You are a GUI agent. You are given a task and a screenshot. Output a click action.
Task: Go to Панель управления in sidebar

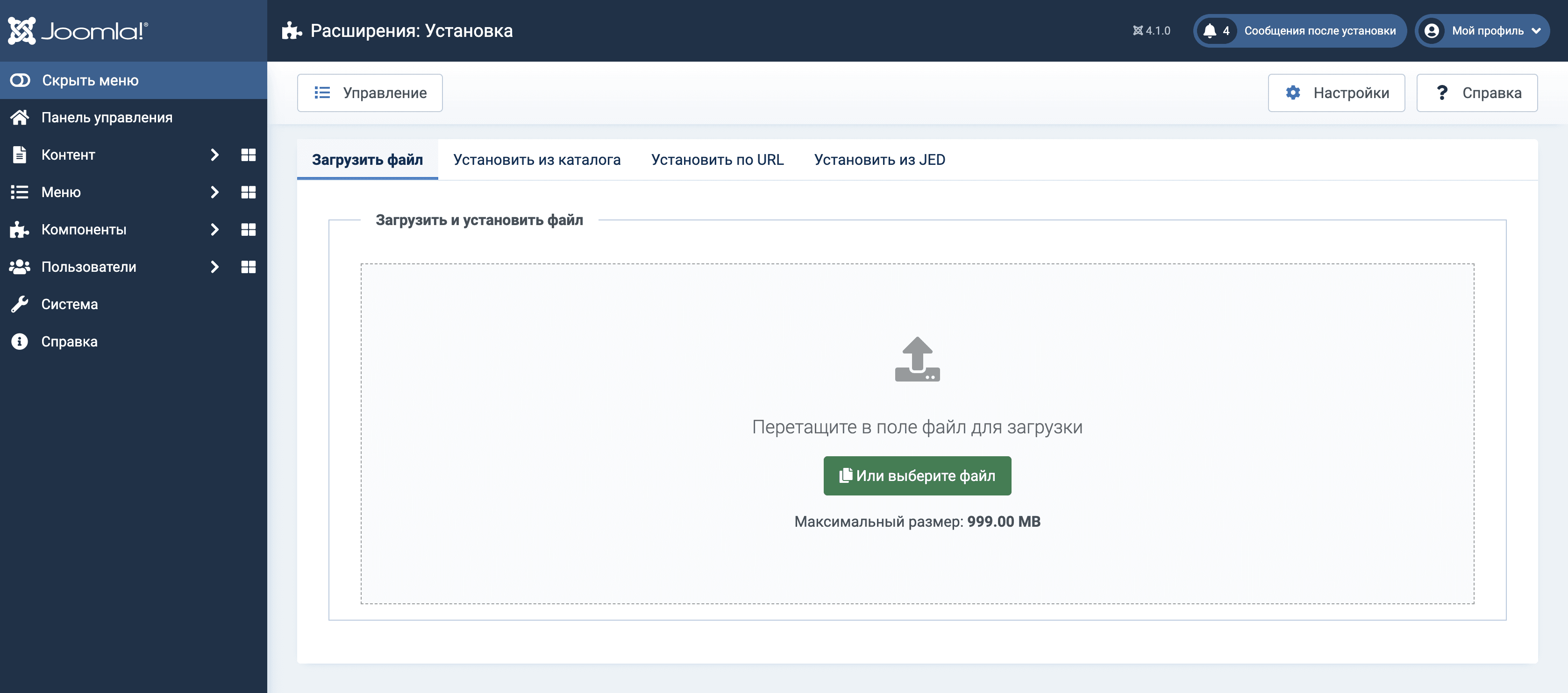click(107, 117)
